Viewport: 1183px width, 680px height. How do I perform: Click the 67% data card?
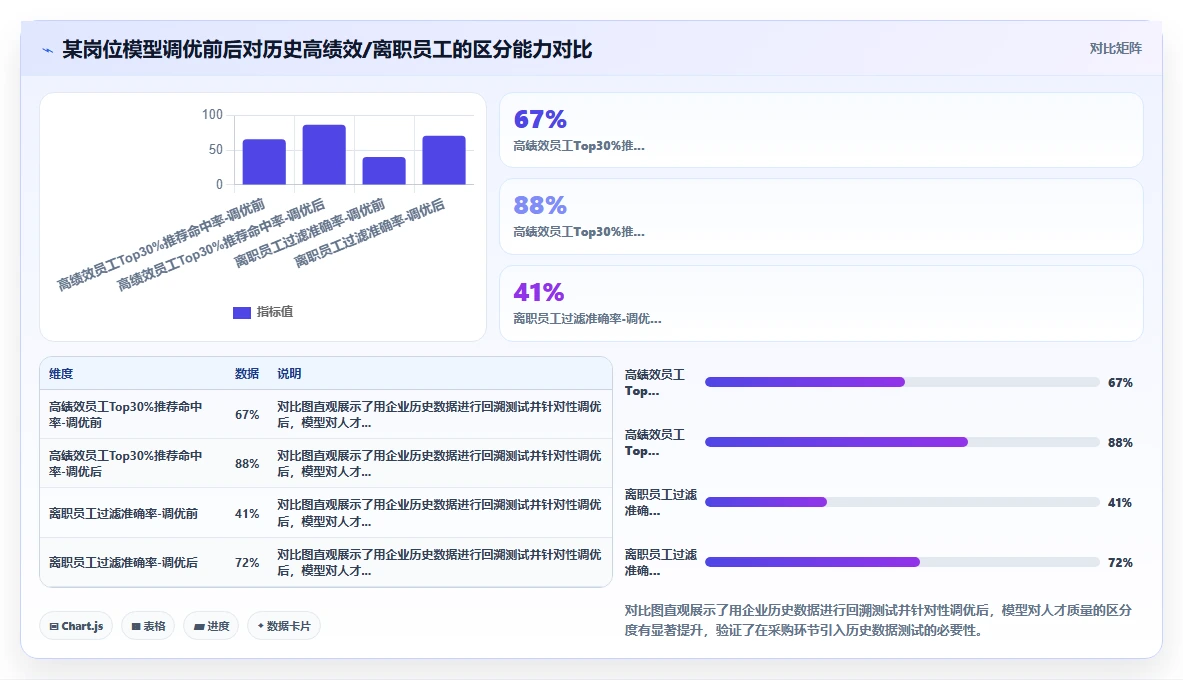[821, 130]
